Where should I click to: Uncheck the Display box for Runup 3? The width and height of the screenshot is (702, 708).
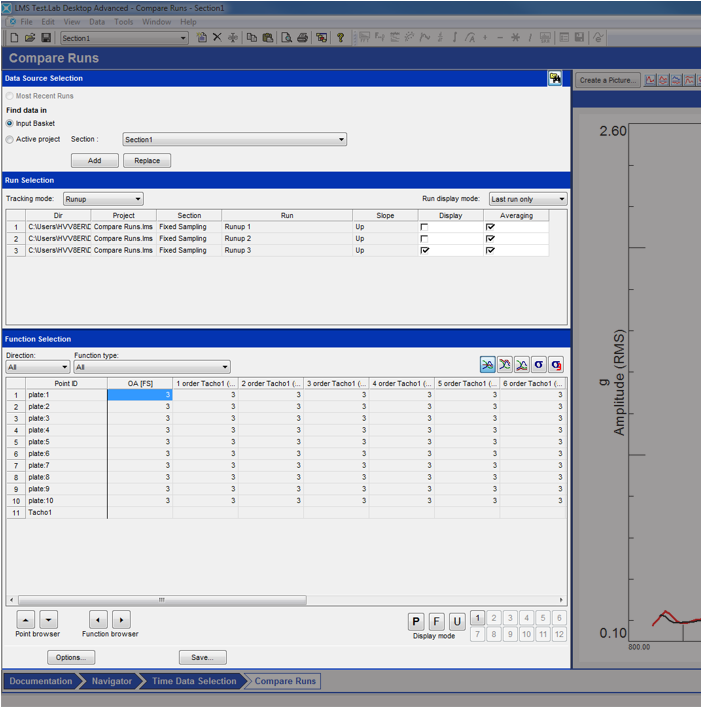point(424,251)
